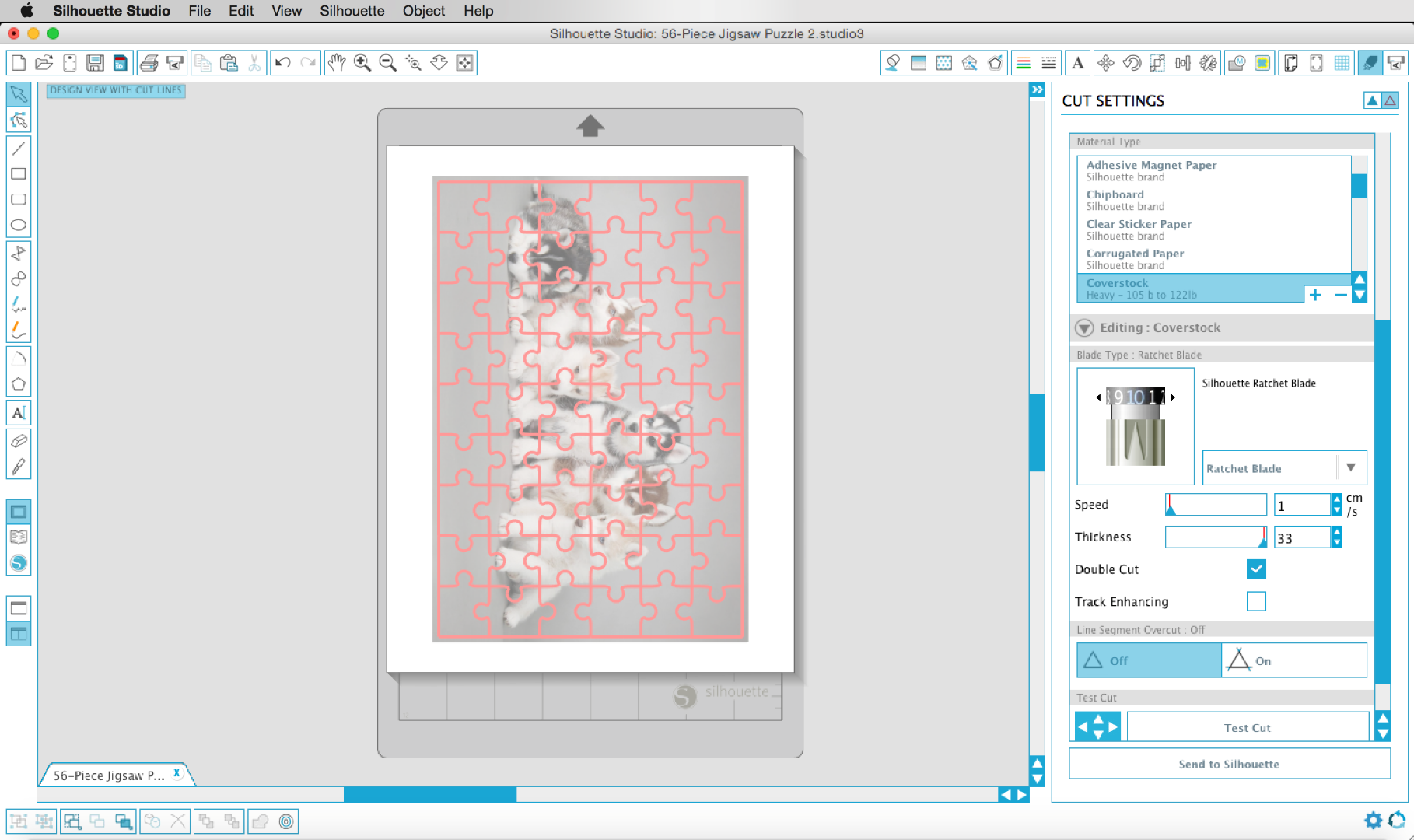This screenshot has height=840, width=1414.
Task: Open the Fill Gradient window
Action: (919, 63)
